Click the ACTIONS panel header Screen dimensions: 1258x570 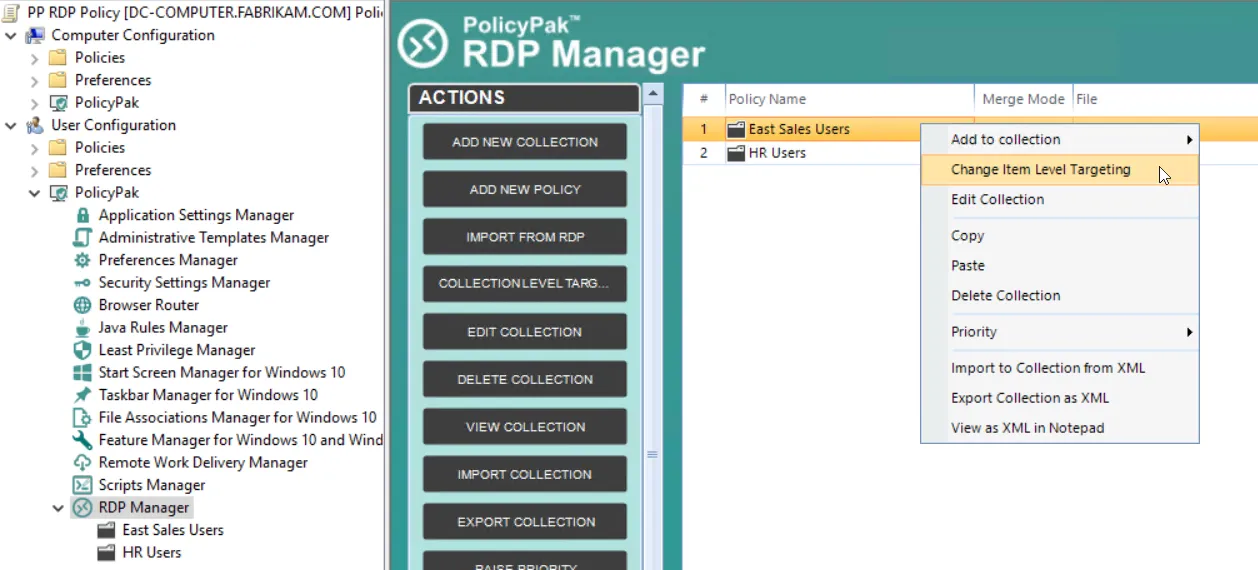tap(524, 98)
